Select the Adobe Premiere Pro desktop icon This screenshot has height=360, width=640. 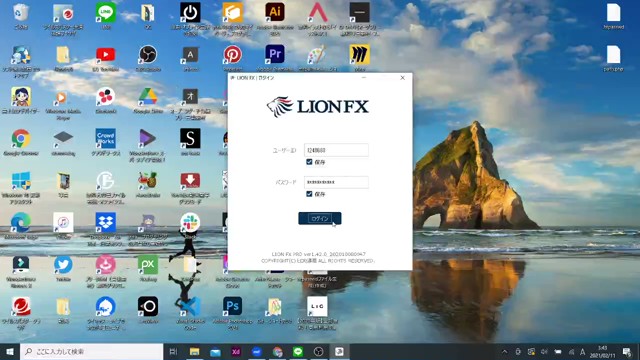click(x=275, y=58)
